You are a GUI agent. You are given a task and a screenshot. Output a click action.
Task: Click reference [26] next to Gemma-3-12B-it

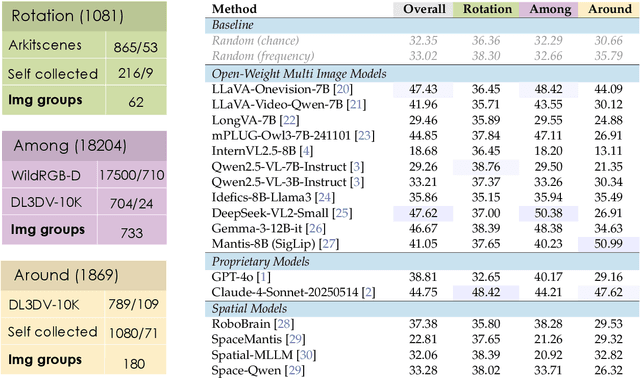316,229
